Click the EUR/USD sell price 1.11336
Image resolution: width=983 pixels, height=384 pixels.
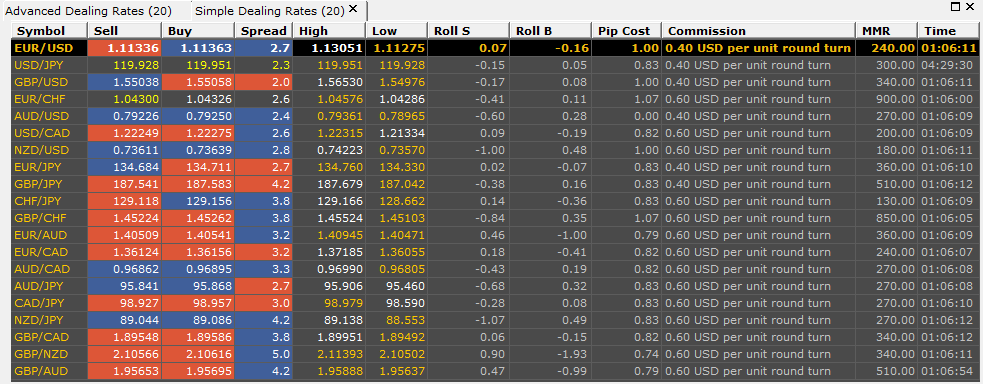pos(124,48)
